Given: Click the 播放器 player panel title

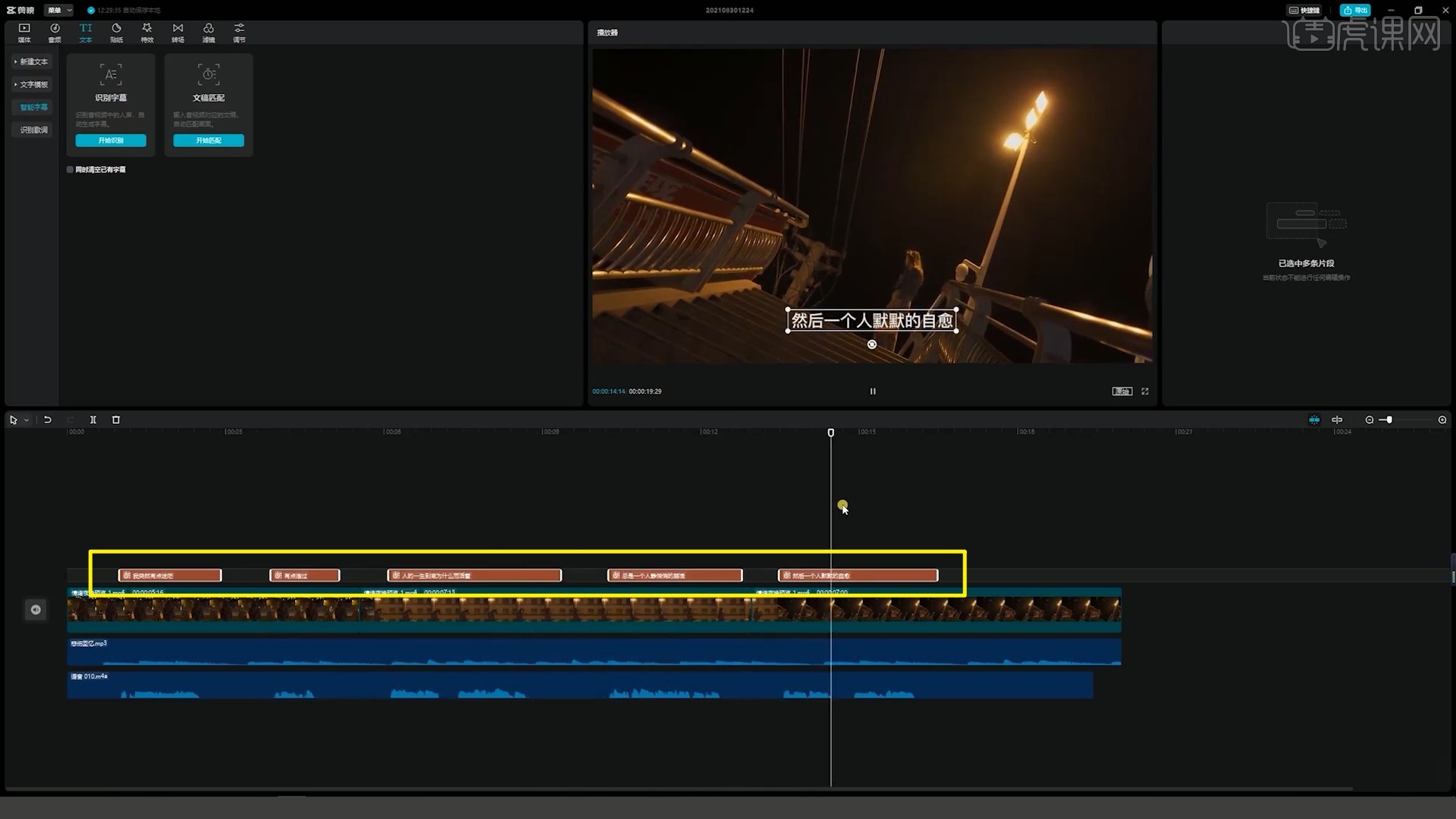Looking at the screenshot, I should tap(607, 33).
